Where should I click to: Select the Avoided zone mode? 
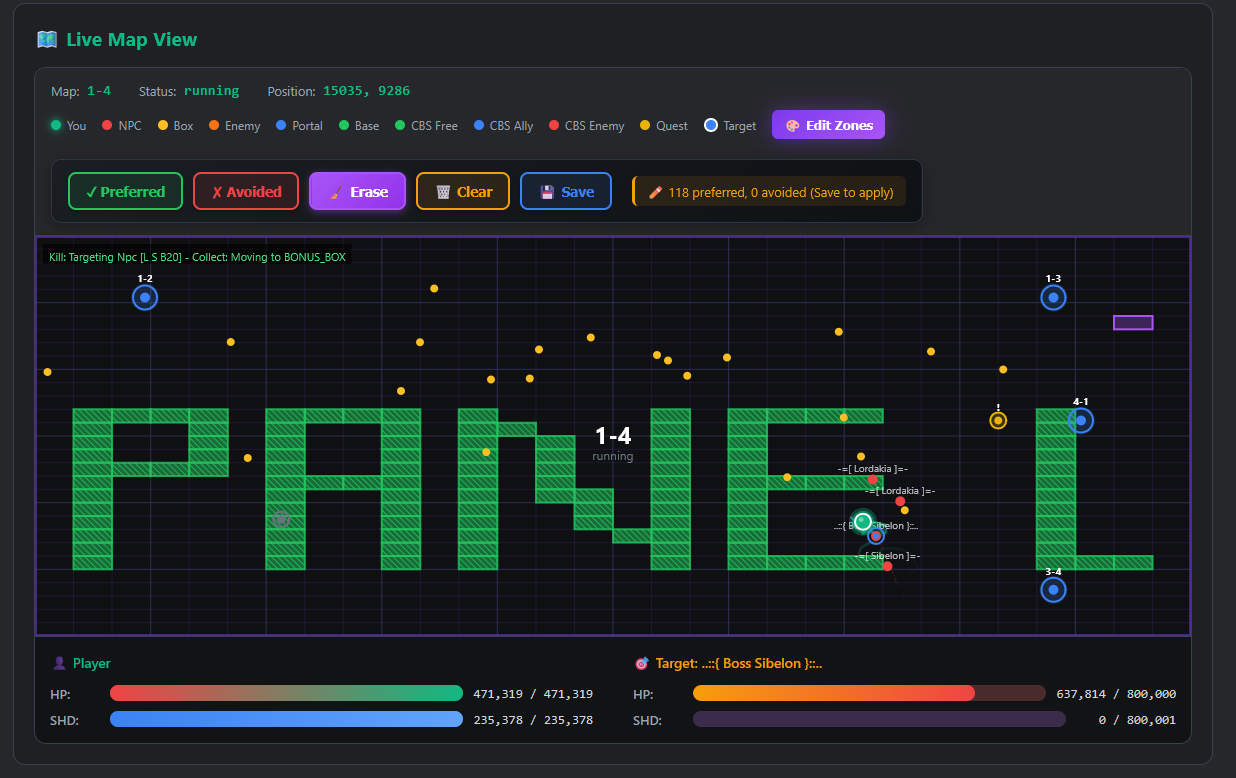tap(246, 192)
